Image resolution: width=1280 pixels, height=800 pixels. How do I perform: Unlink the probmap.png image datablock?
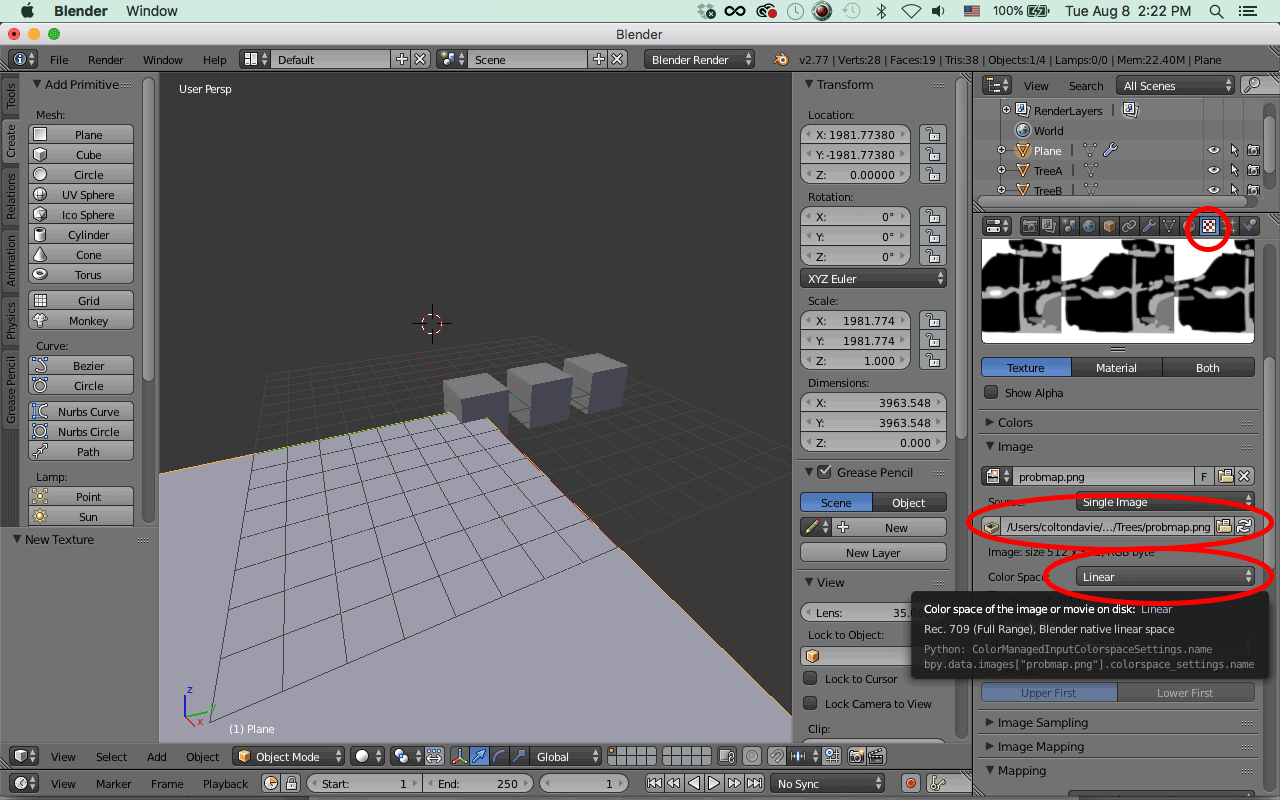coord(1245,477)
